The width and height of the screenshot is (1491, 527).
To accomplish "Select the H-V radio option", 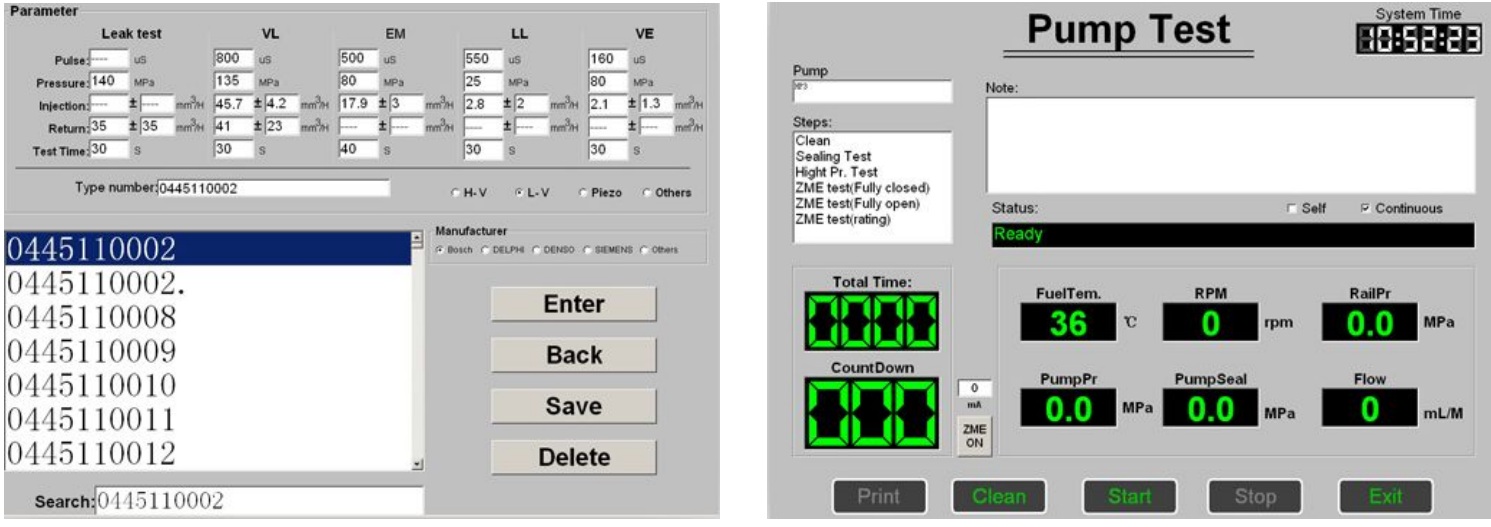I will pyautogui.click(x=456, y=192).
